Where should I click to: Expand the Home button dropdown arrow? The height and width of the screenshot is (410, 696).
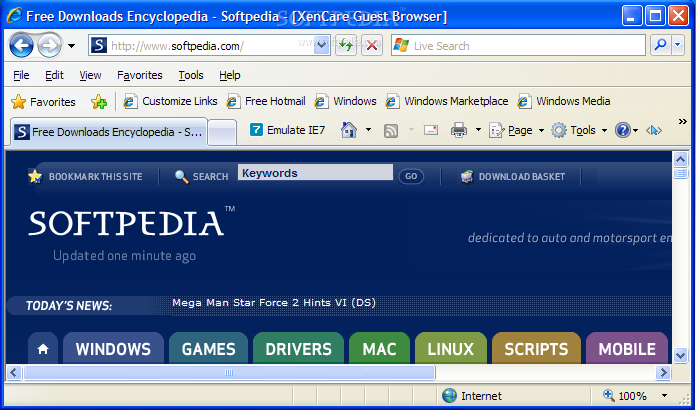tap(368, 130)
